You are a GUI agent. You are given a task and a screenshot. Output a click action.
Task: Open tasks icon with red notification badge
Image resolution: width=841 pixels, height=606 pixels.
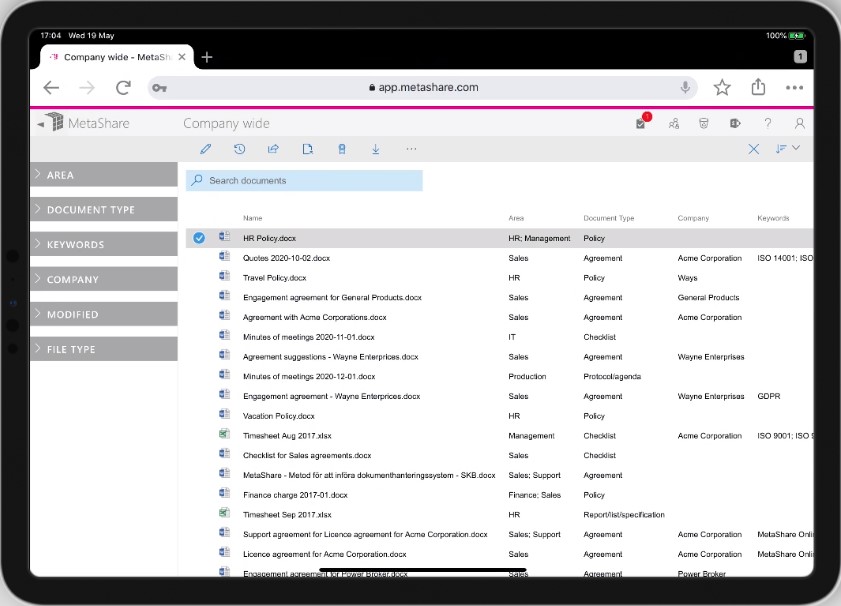pos(643,122)
